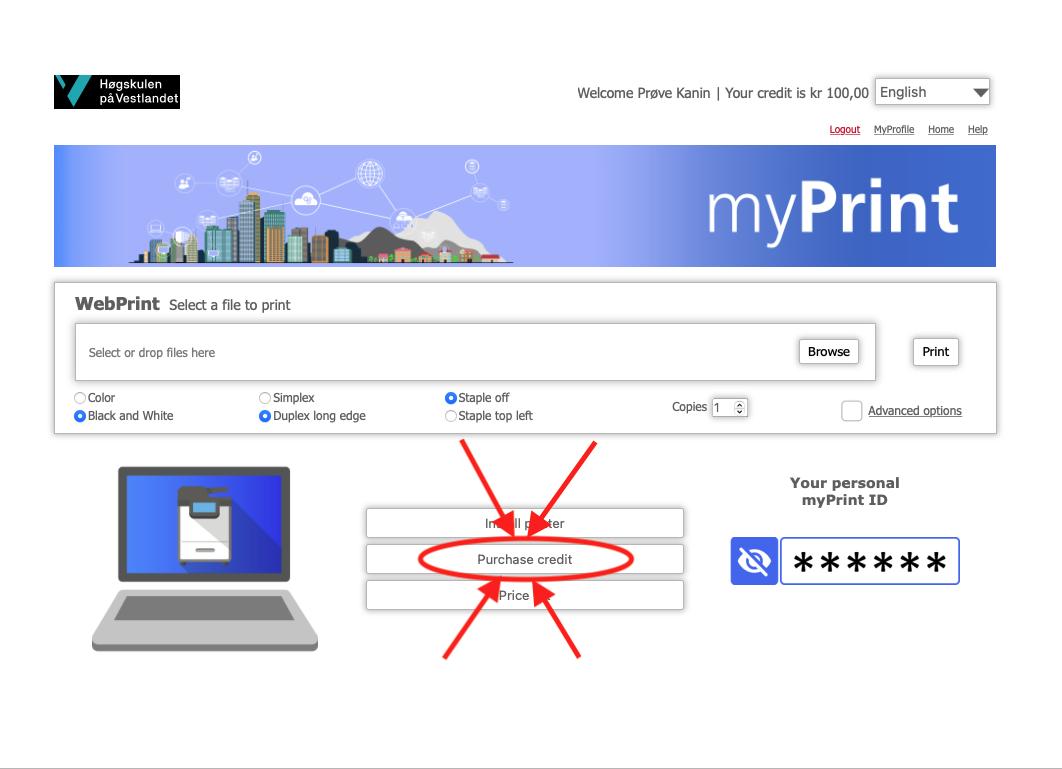Click the Print button
Image resolution: width=1062 pixels, height=769 pixels.
(935, 352)
